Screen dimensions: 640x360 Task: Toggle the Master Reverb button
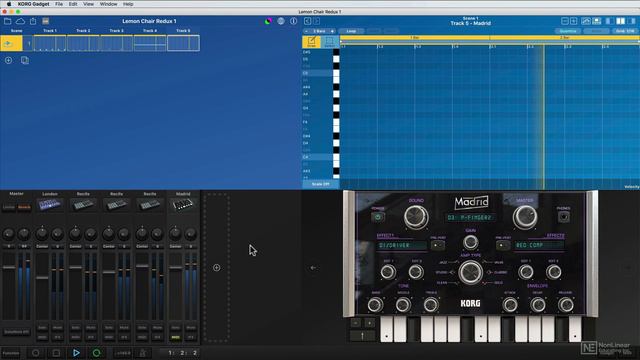point(24,207)
